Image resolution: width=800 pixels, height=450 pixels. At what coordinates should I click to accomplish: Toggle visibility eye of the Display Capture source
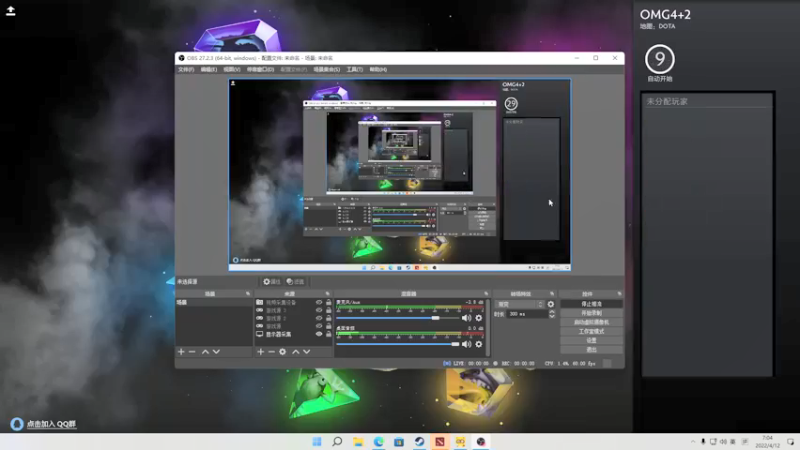point(319,334)
